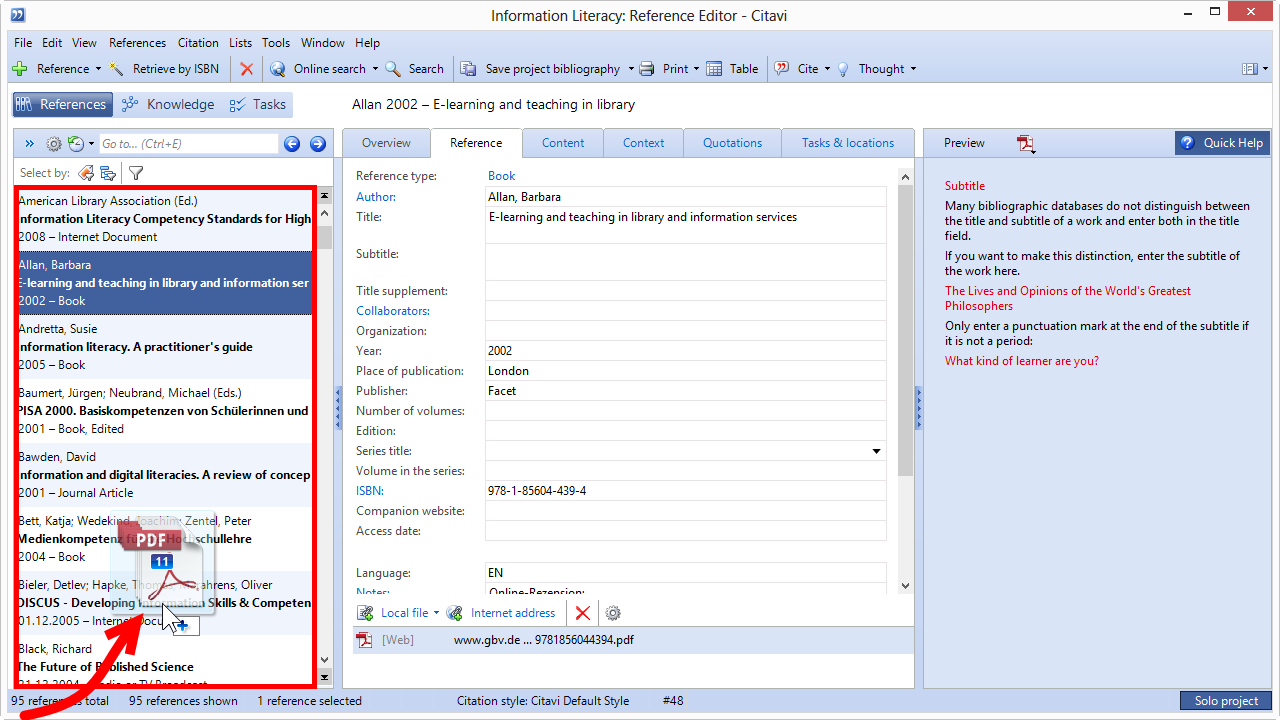The image size is (1280, 720).
Task: Open the Series title dropdown
Action: click(x=877, y=451)
